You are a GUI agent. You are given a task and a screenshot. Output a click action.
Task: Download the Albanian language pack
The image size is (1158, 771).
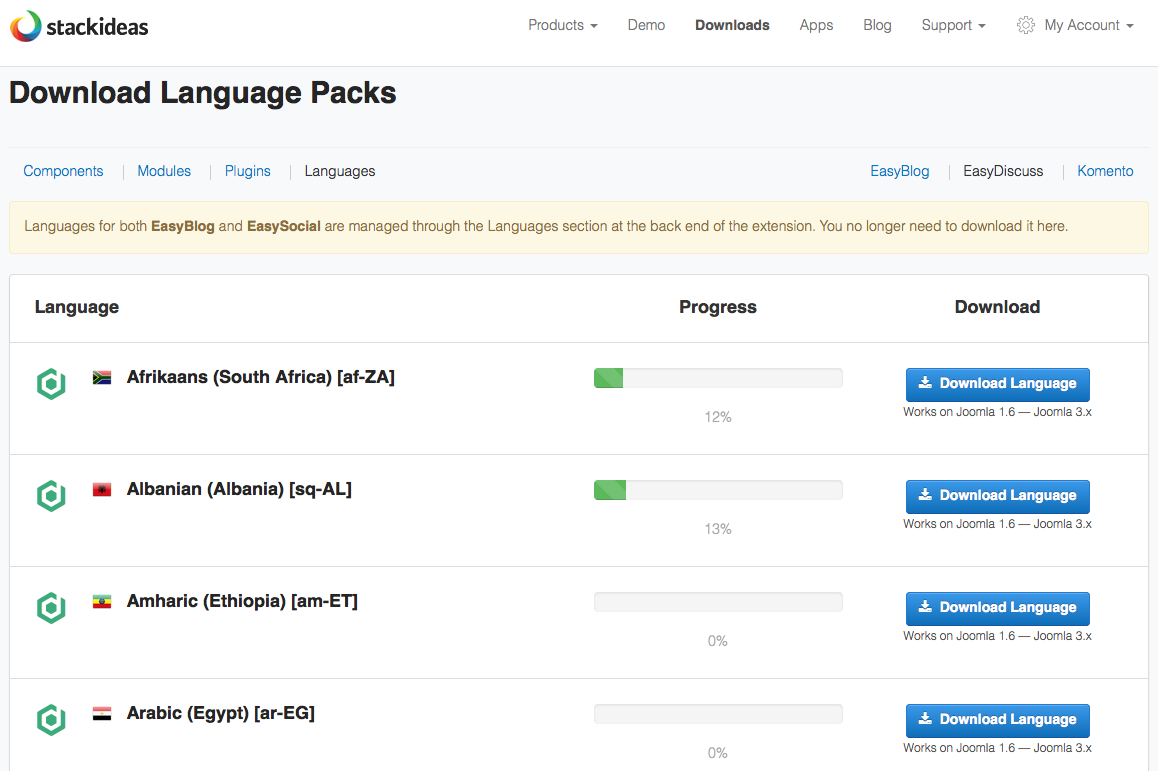[x=997, y=496]
